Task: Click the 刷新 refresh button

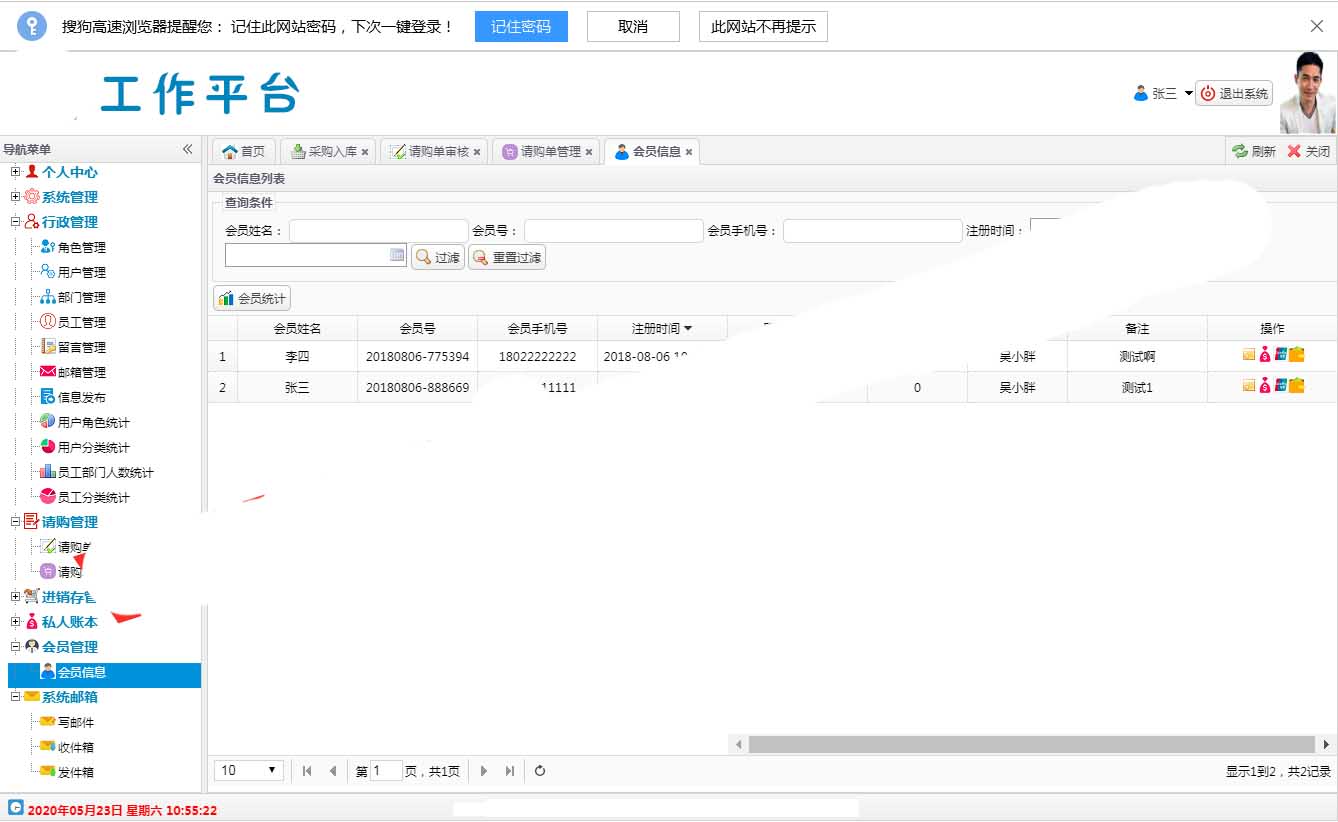Action: coord(1254,151)
